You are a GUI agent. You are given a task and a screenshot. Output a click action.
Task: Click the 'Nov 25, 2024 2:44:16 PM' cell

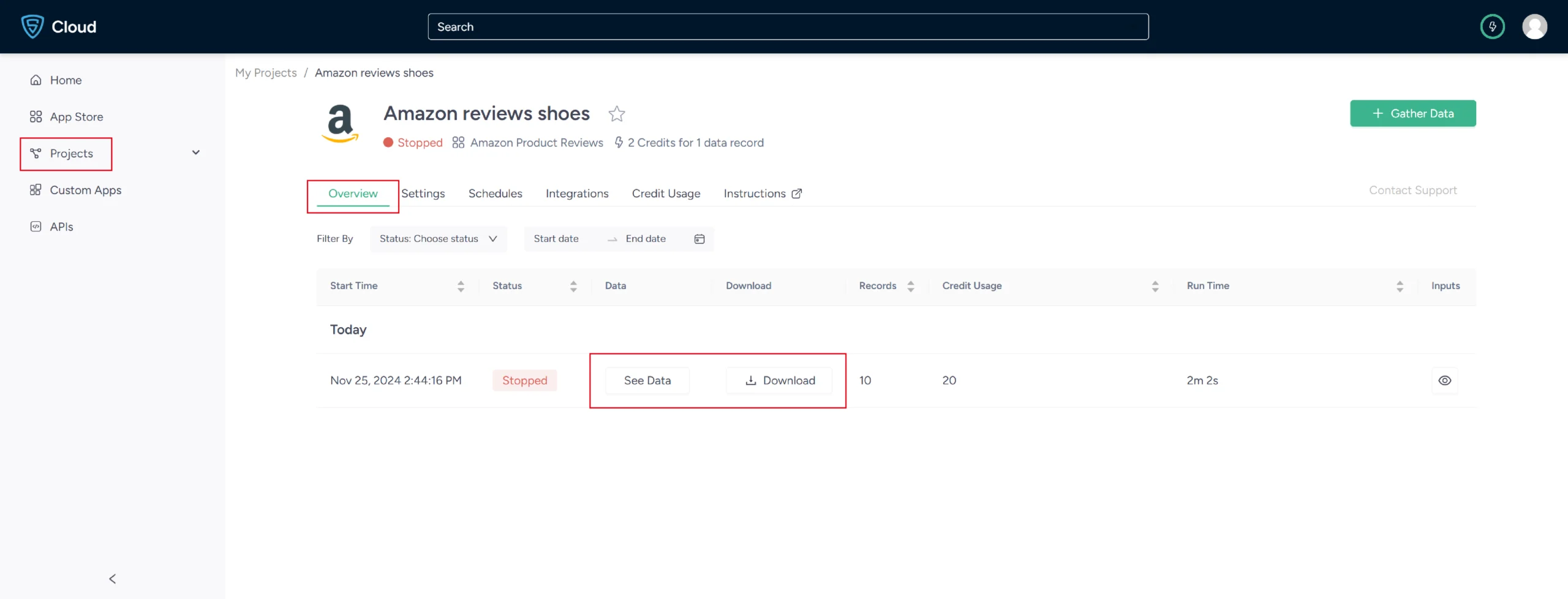click(x=396, y=380)
